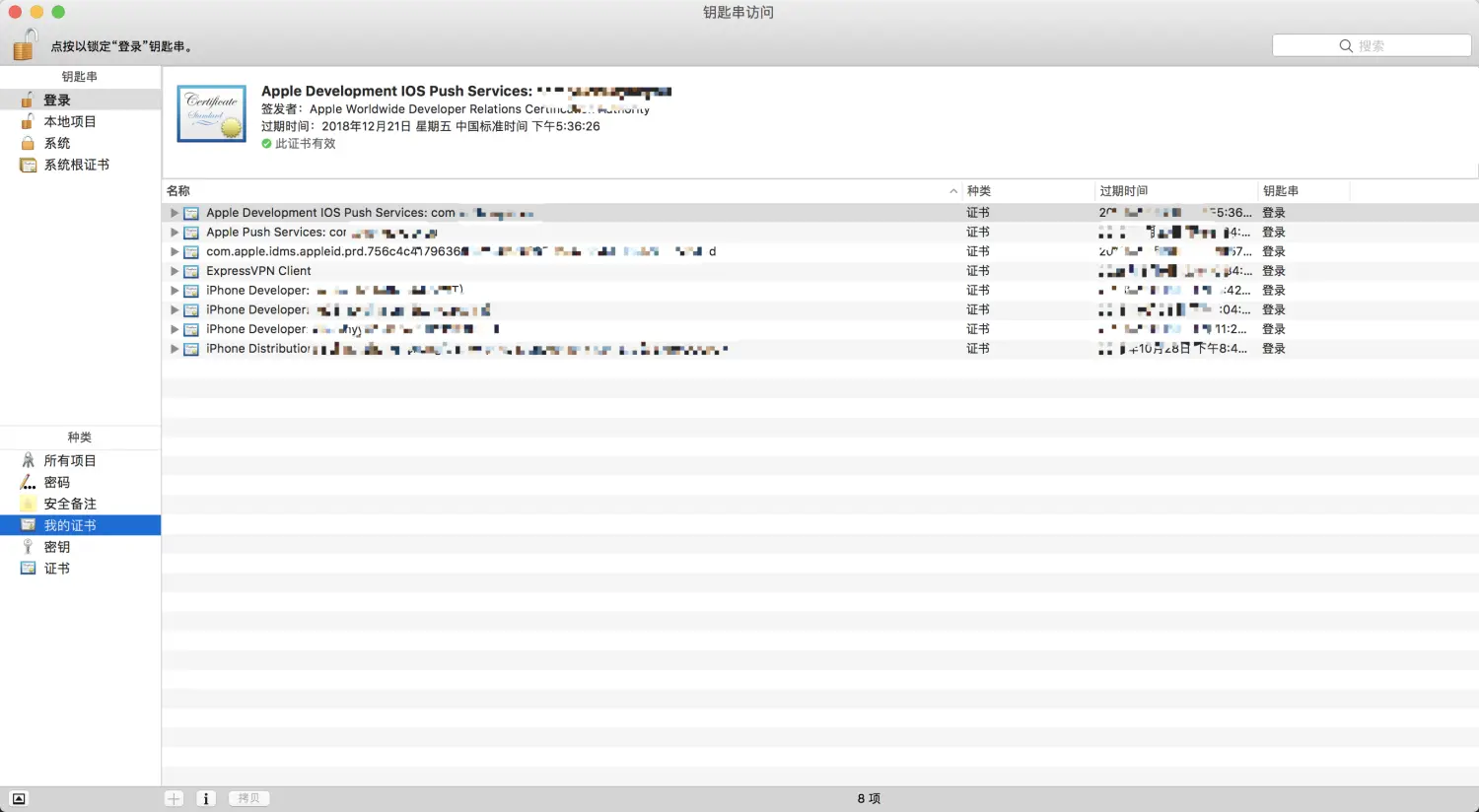Expand the com.apple.idms.appleid.prd certificate row
This screenshot has width=1479, height=812.
tap(175, 251)
